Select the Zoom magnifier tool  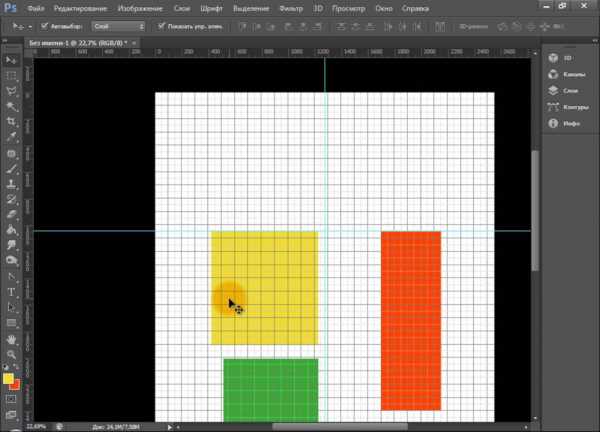point(11,355)
